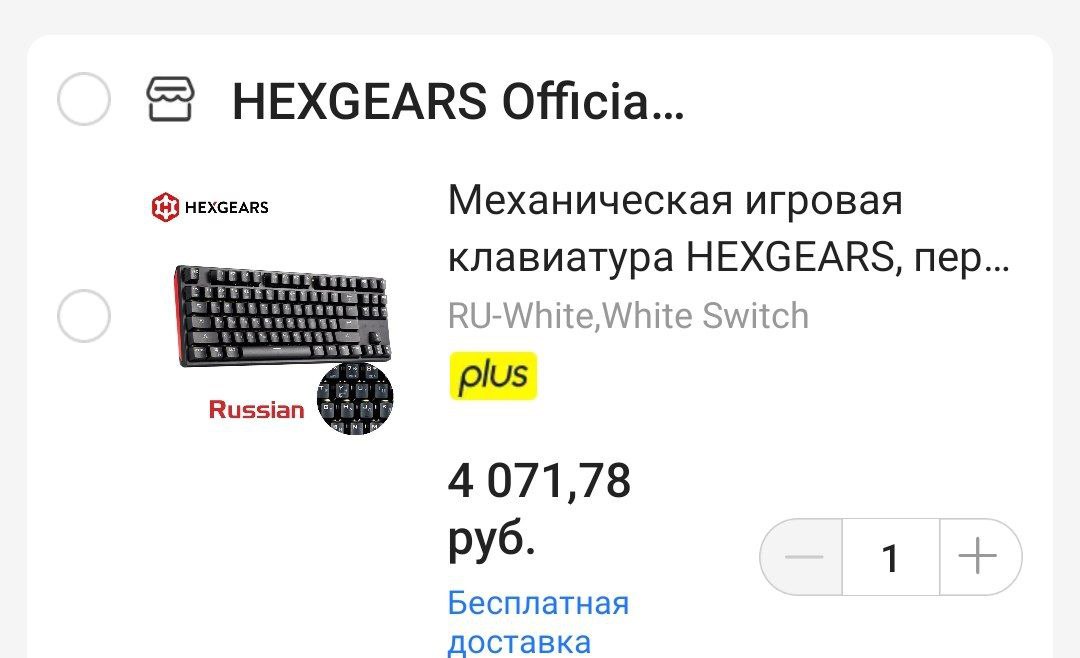Click the word доставка under the price
1080x658 pixels.
(519, 642)
